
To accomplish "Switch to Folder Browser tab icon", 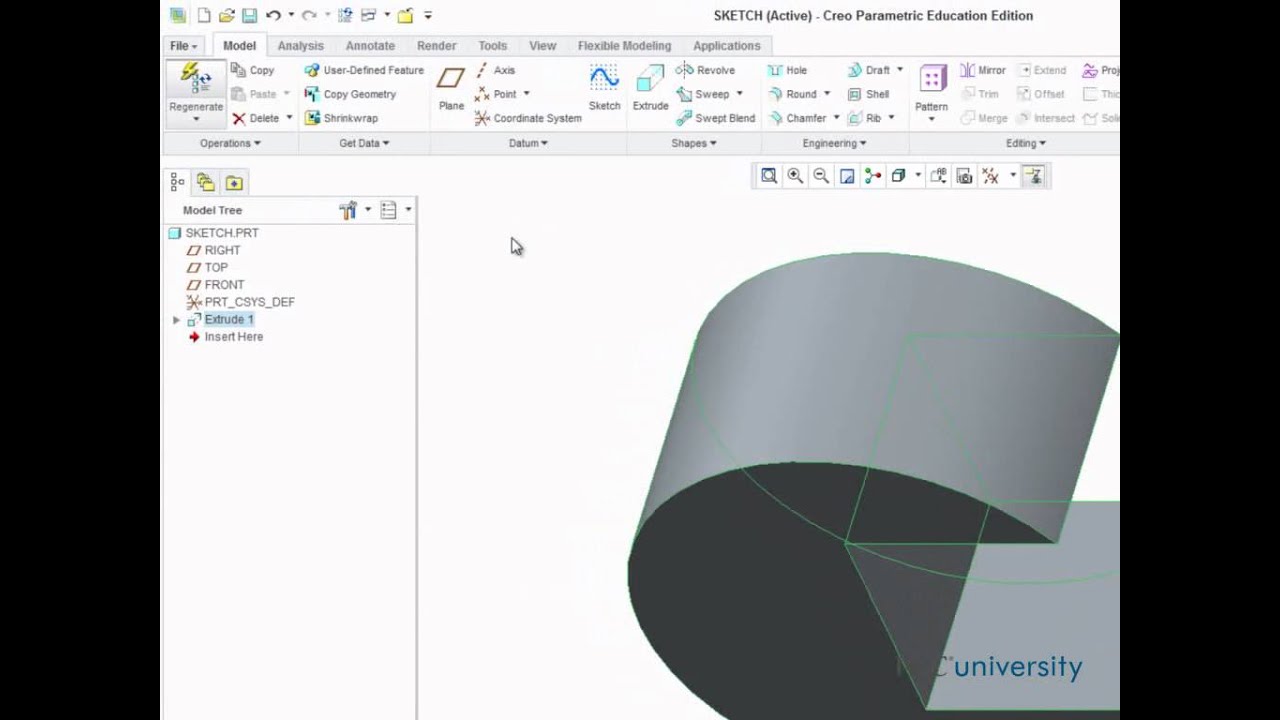I will [x=205, y=182].
